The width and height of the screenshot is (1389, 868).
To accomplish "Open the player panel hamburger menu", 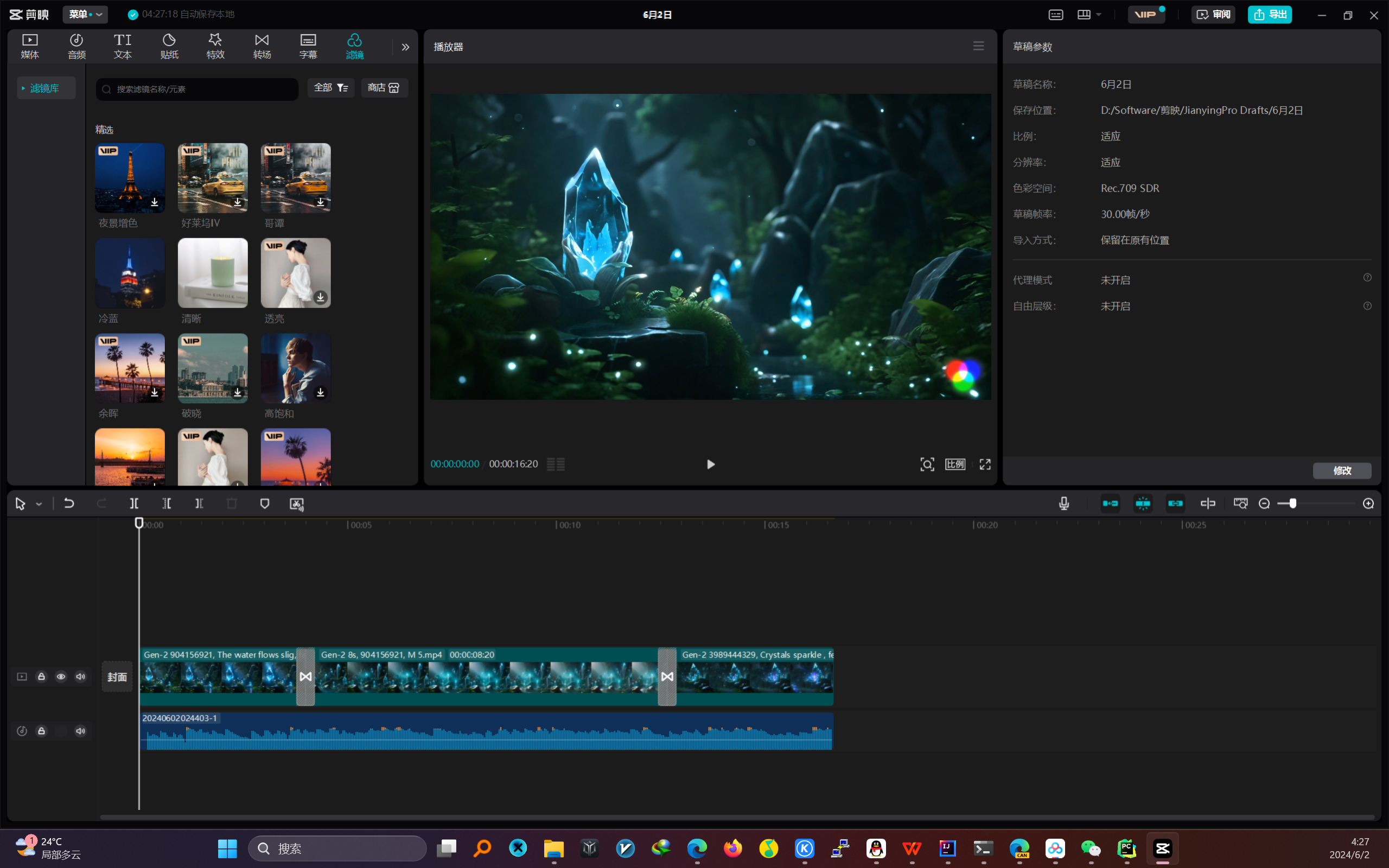I will 979,46.
